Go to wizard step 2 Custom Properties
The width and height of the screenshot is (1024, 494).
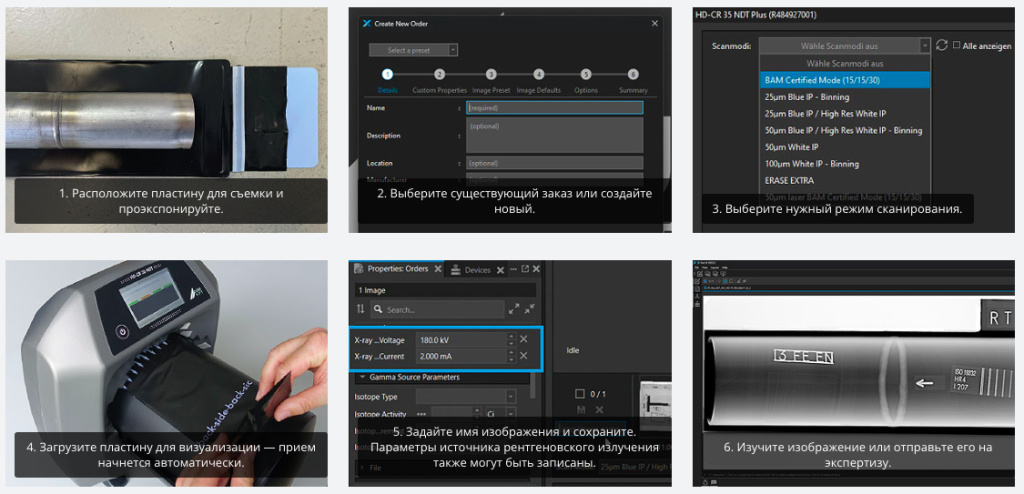tap(440, 74)
